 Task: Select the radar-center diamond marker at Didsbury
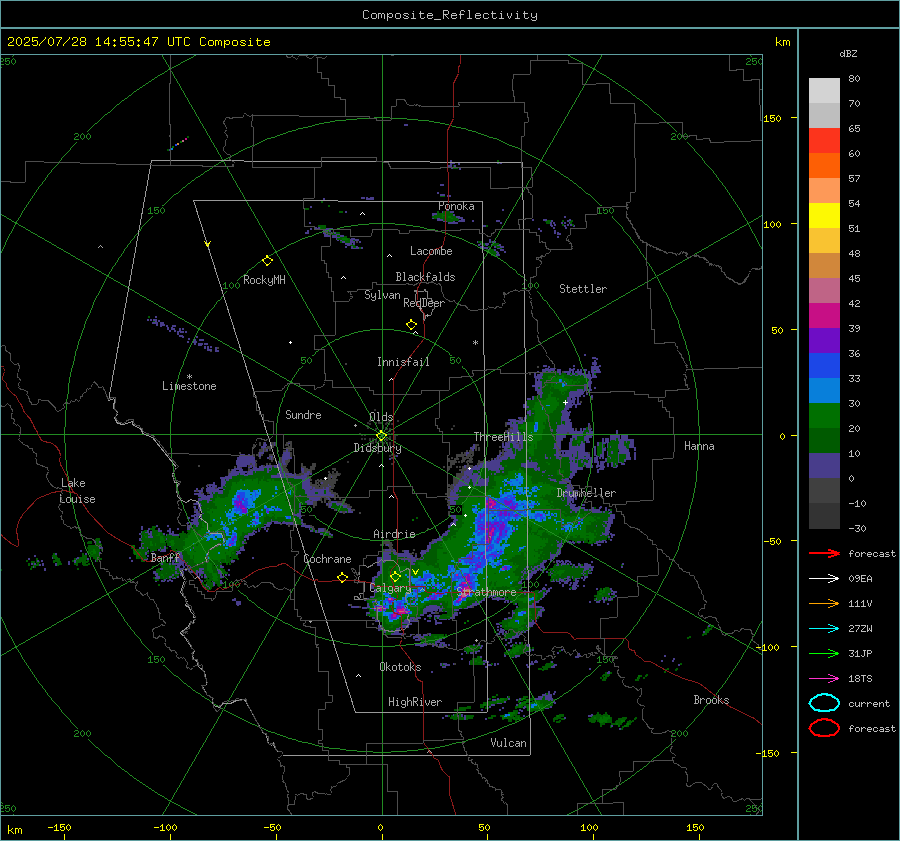click(381, 436)
